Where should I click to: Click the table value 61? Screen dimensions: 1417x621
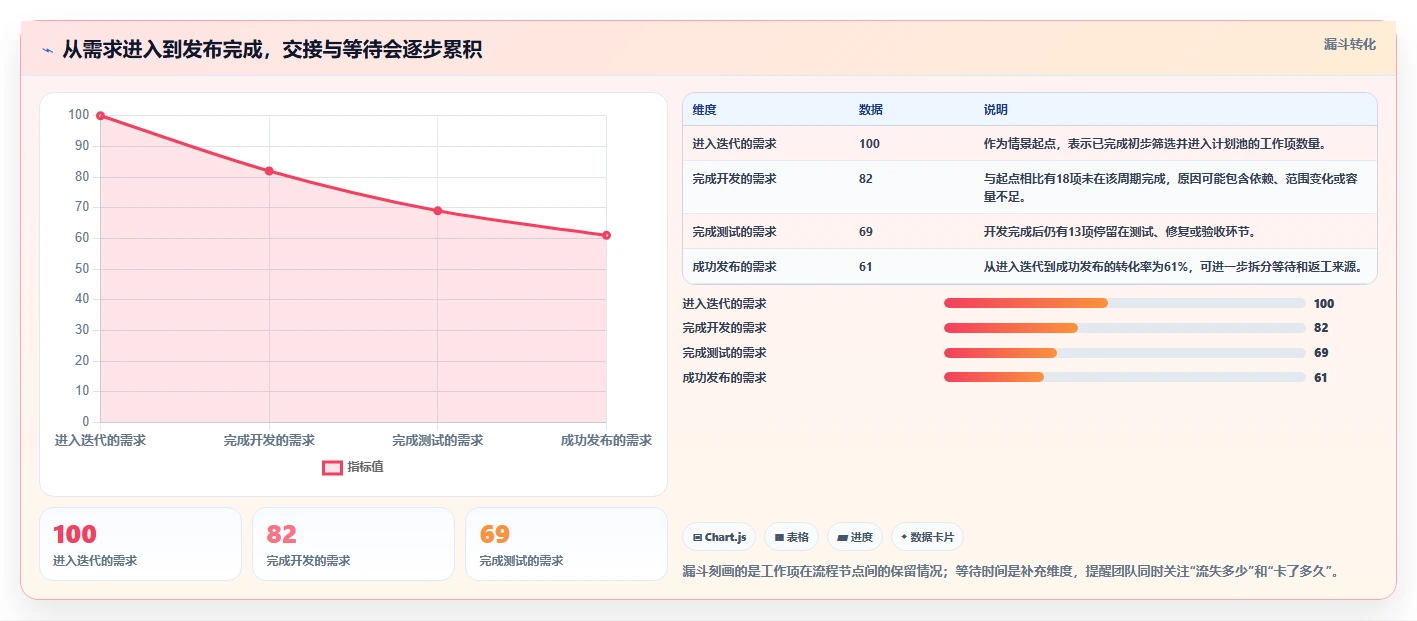(866, 267)
